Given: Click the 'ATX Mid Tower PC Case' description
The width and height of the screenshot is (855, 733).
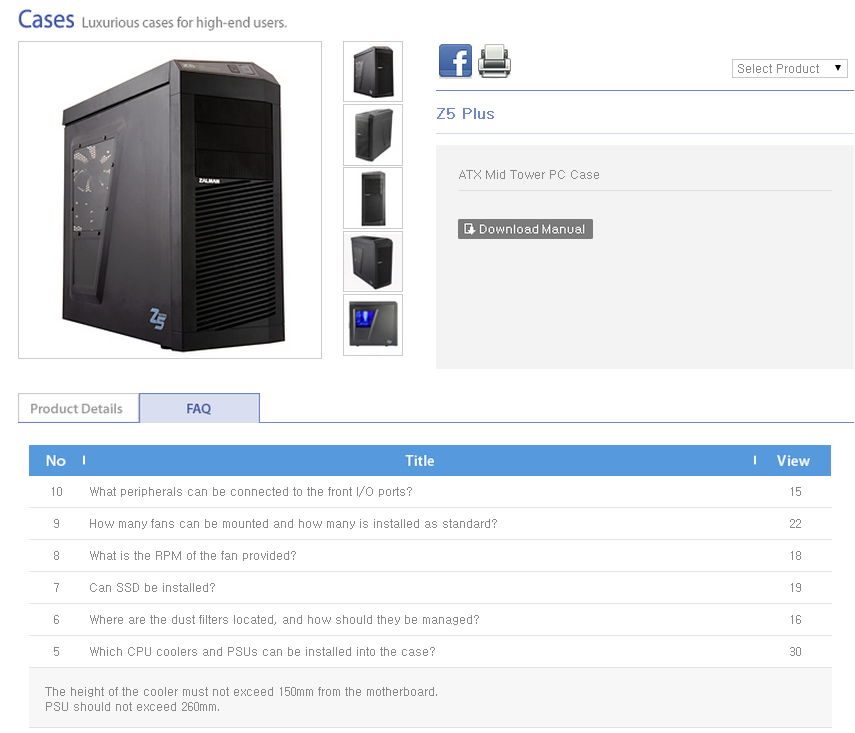Looking at the screenshot, I should 529,175.
